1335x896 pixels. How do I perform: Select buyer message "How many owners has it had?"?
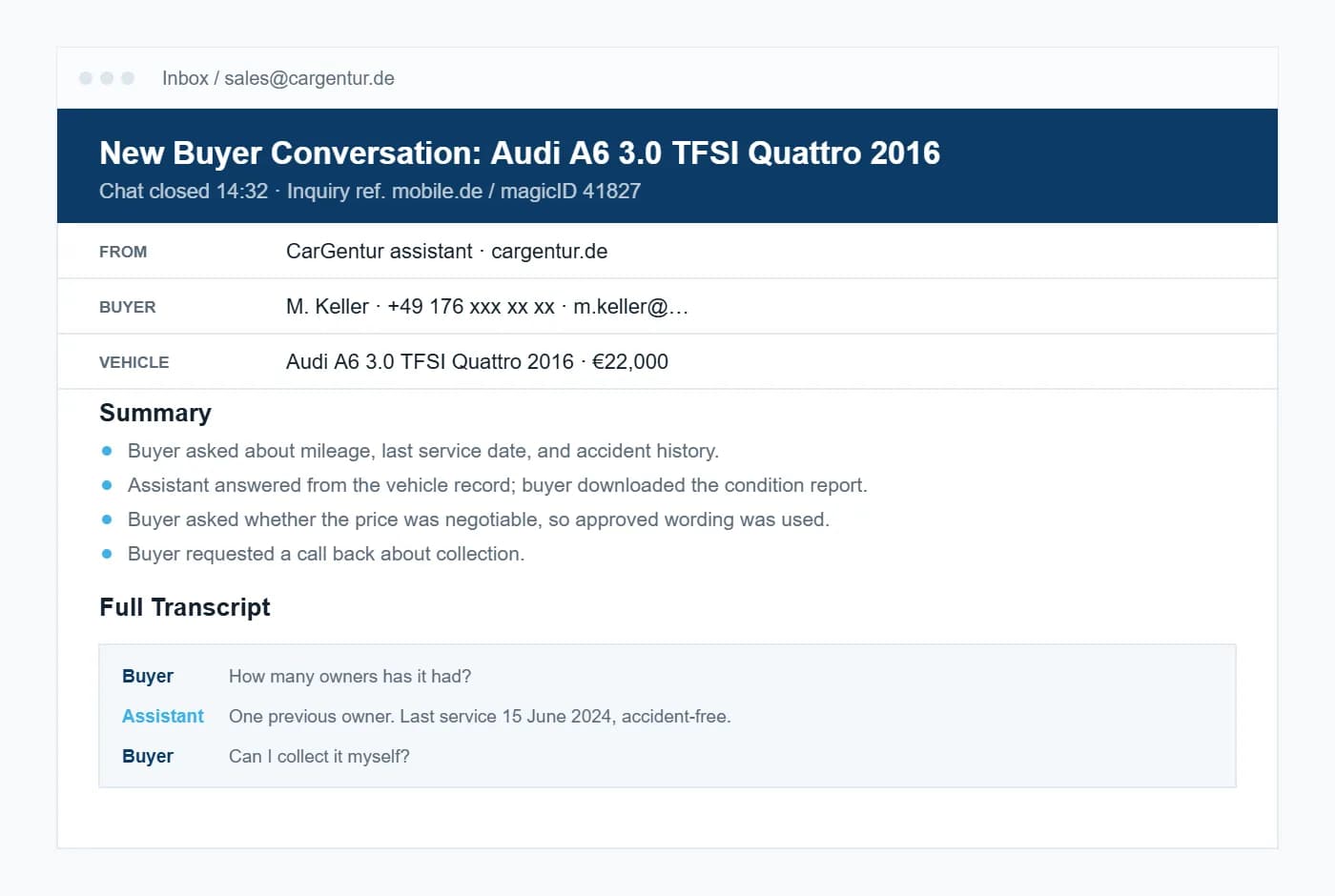point(350,677)
